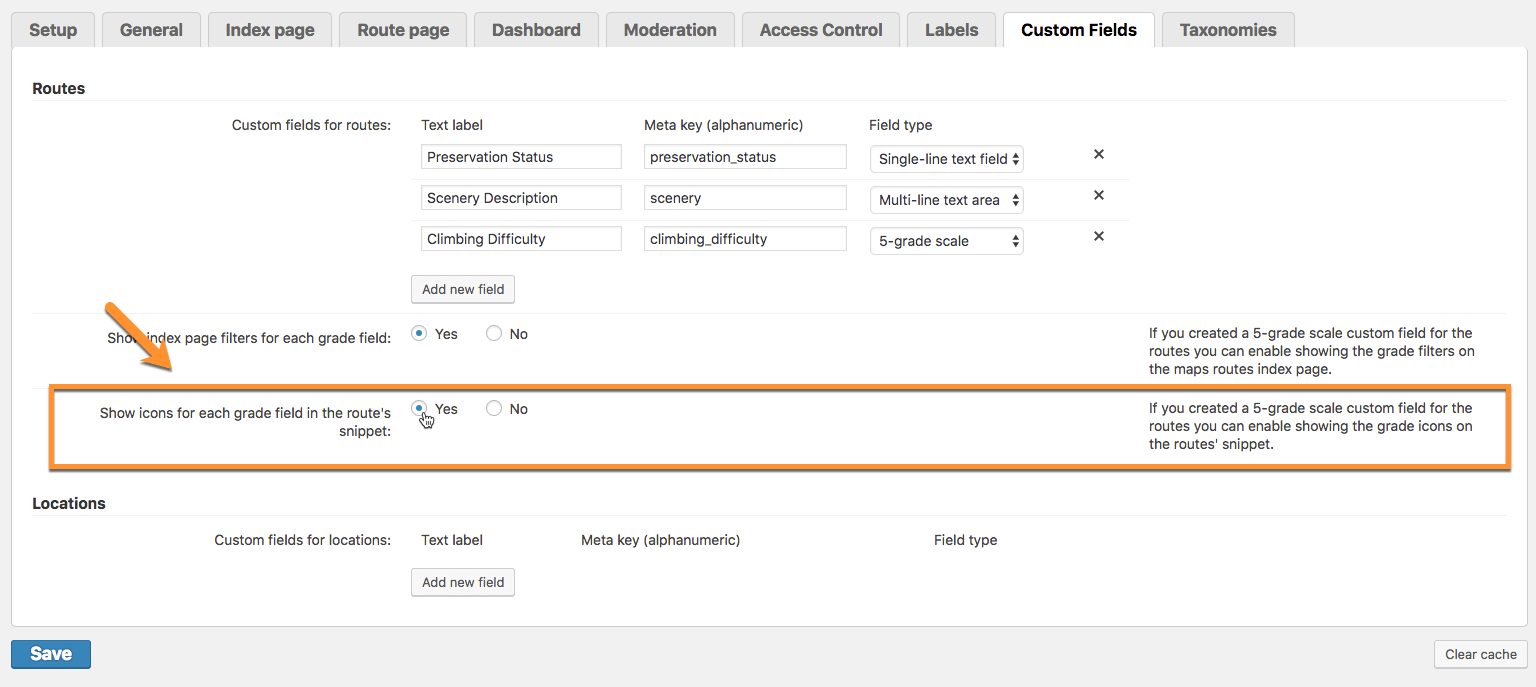Open the Single-line text field type dropdown

tap(946, 159)
